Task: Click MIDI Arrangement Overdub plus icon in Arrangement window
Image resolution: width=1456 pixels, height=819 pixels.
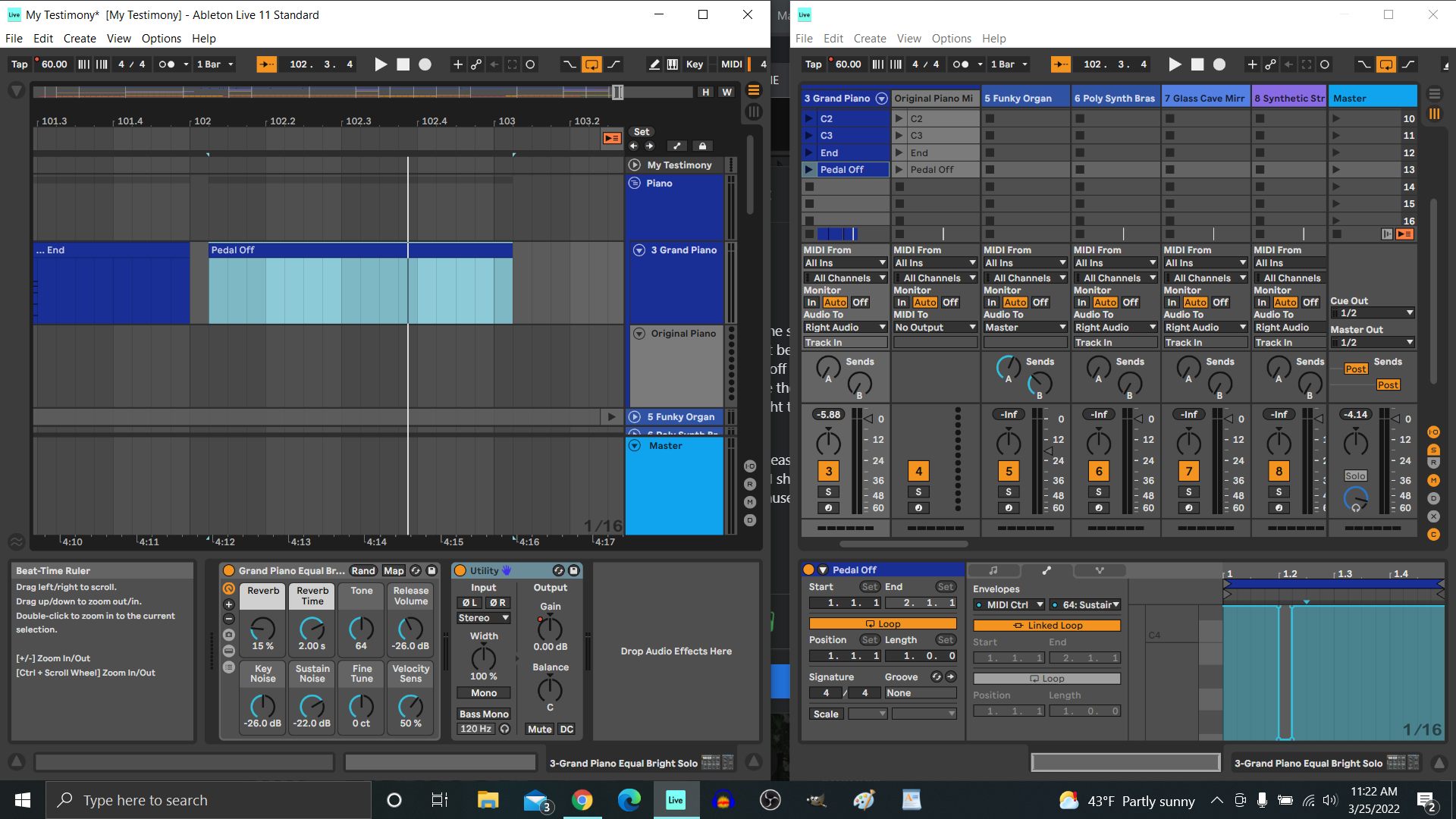Action: pyautogui.click(x=457, y=64)
